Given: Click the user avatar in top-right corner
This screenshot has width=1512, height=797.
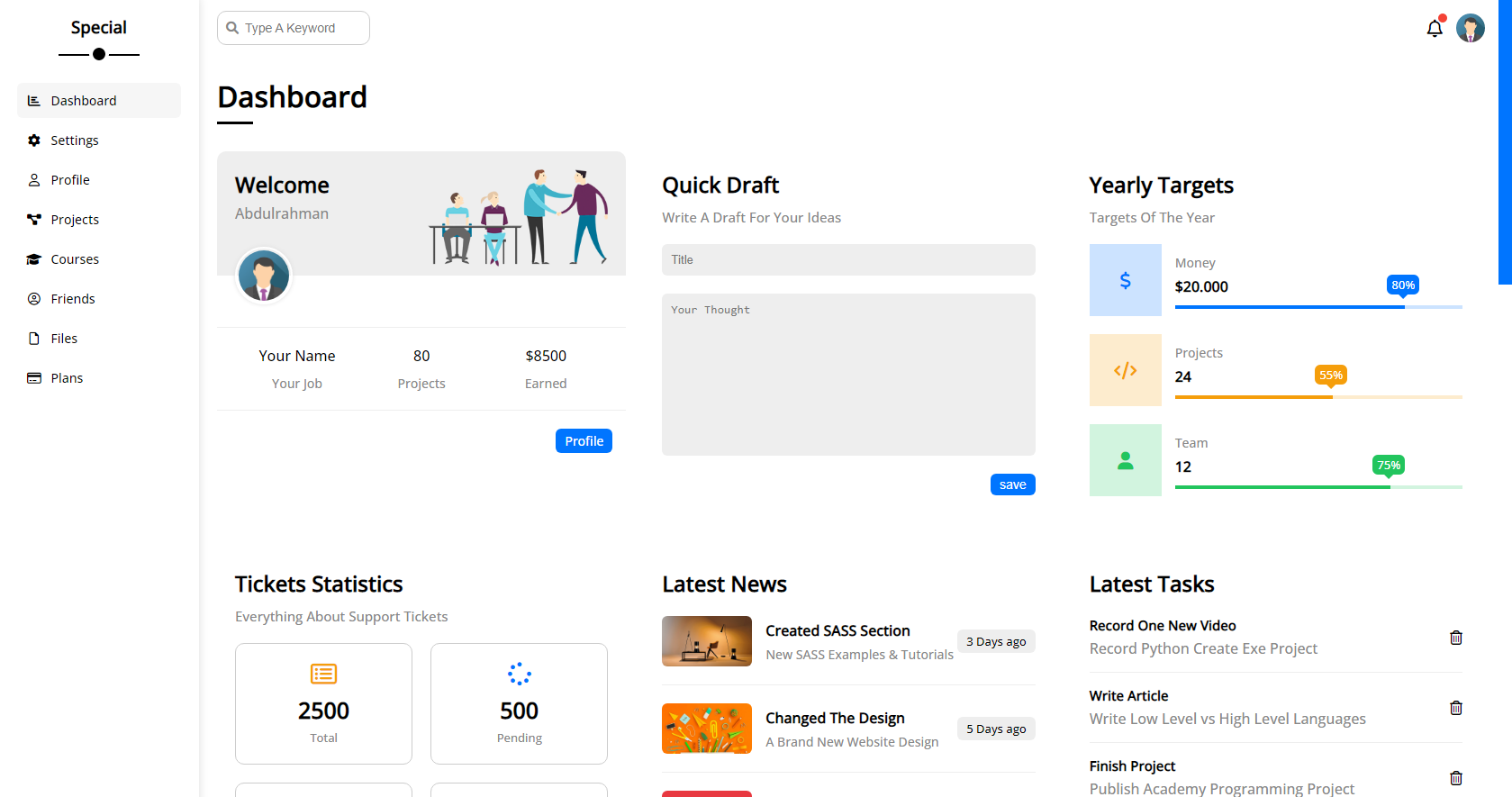Looking at the screenshot, I should [1470, 29].
